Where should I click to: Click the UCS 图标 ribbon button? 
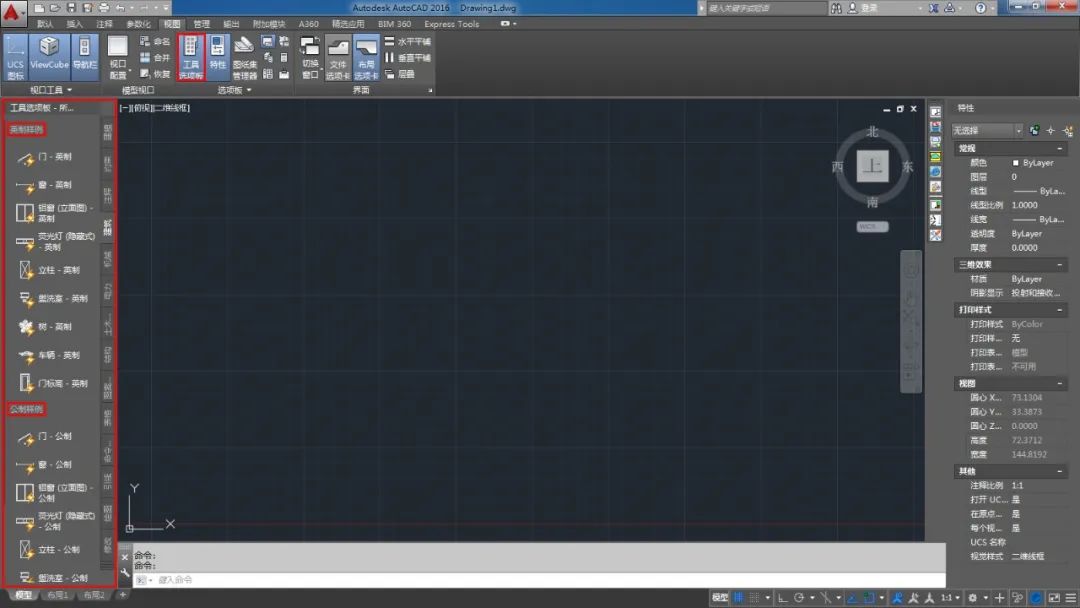[x=15, y=57]
